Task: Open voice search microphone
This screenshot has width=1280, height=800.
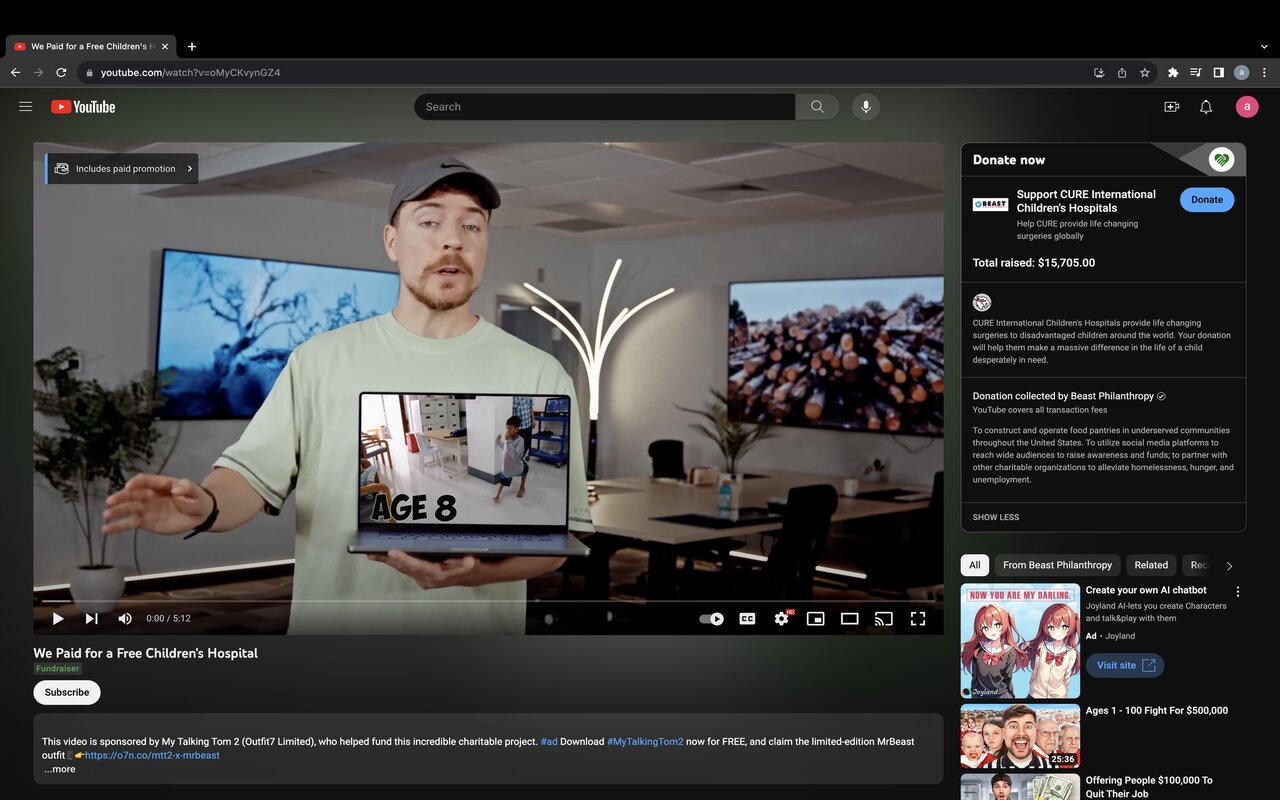Action: click(865, 106)
